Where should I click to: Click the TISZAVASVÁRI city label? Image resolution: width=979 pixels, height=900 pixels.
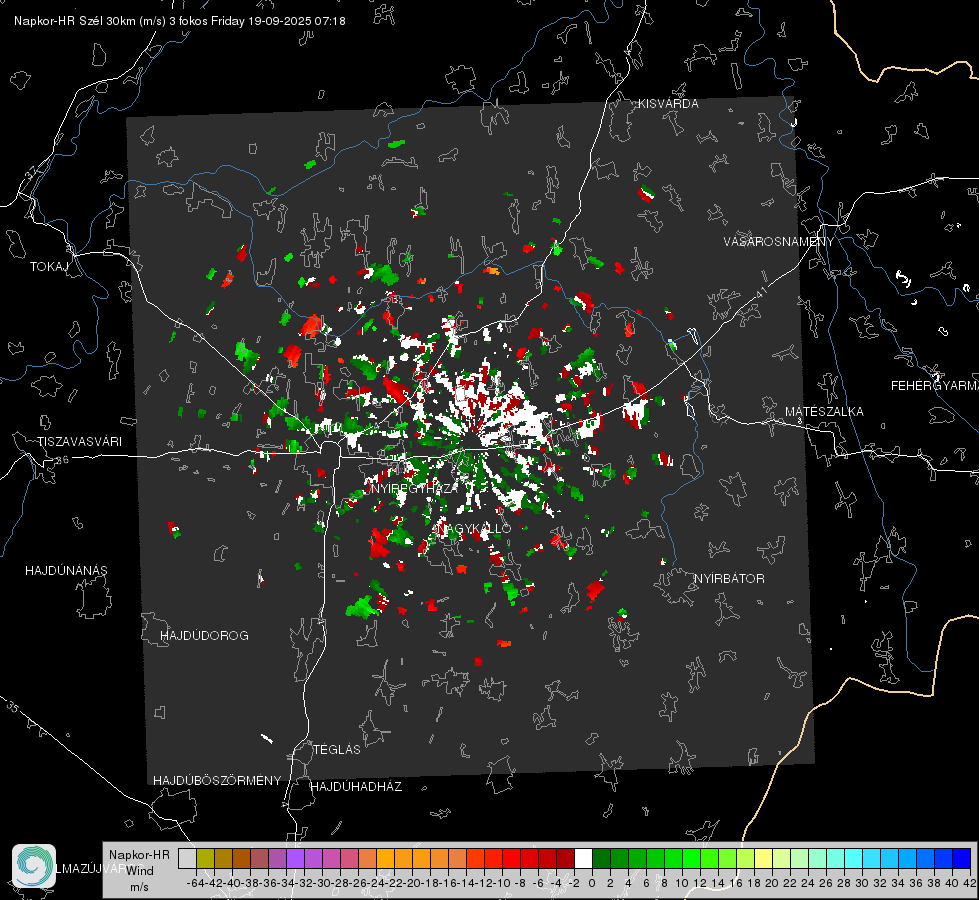point(79,442)
